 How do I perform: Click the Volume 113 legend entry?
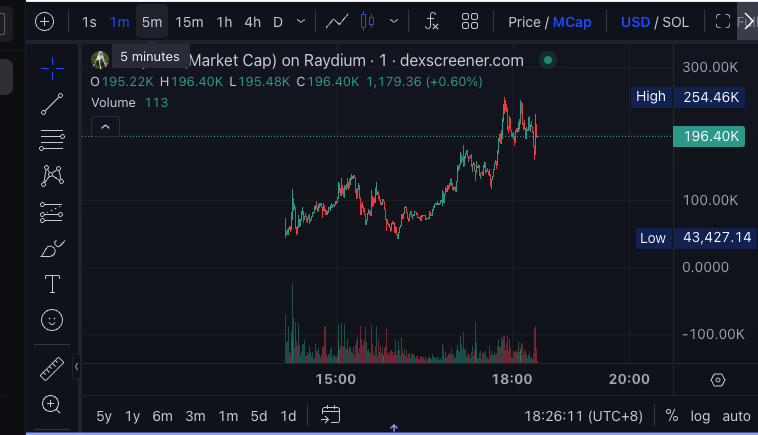pos(130,102)
